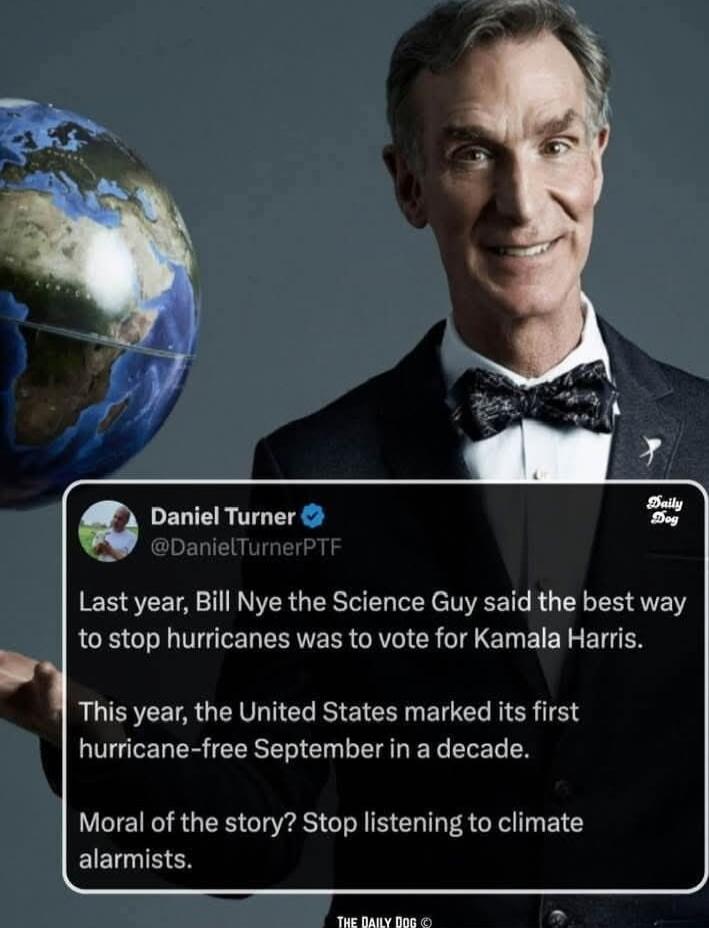
Task: Click the smiling man's face
Action: [x=503, y=178]
